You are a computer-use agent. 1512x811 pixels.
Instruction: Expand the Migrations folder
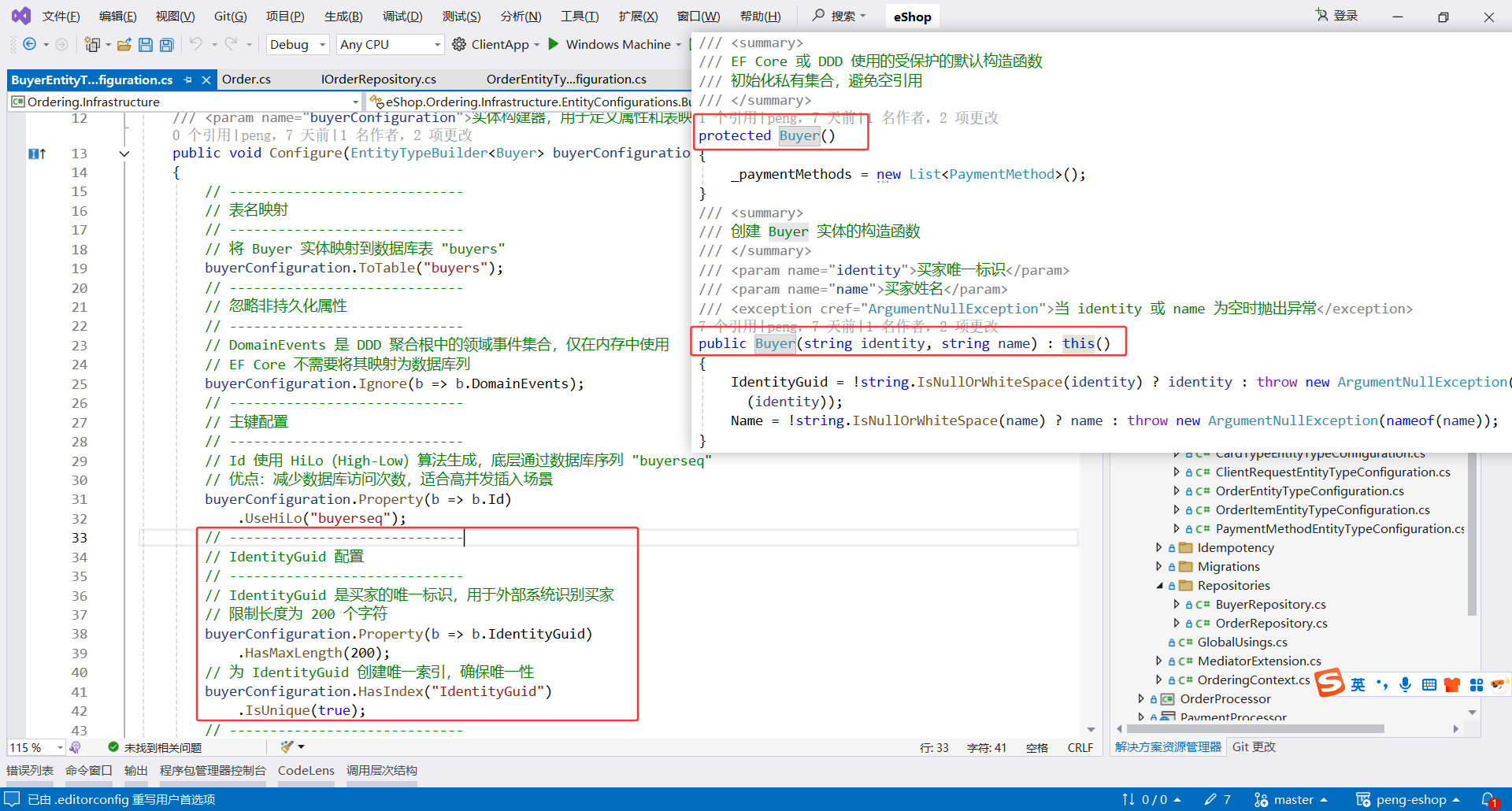pyautogui.click(x=1159, y=567)
